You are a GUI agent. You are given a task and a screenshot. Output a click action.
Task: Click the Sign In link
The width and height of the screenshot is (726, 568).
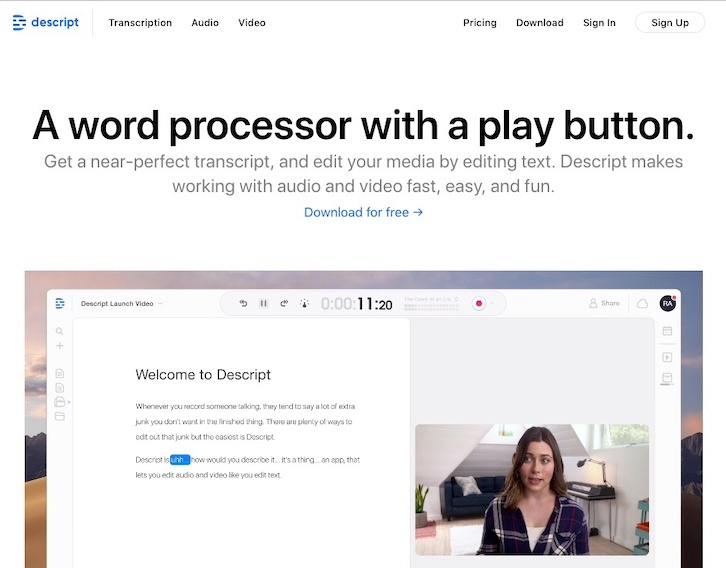[599, 23]
